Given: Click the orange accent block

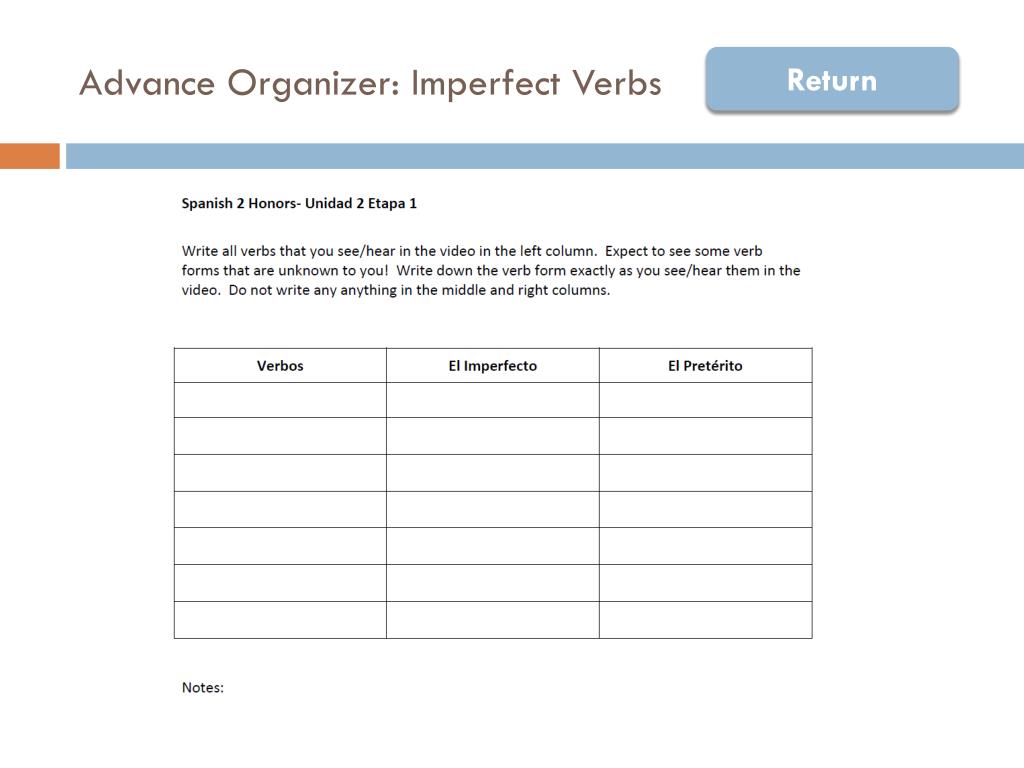Looking at the screenshot, I should [29, 156].
